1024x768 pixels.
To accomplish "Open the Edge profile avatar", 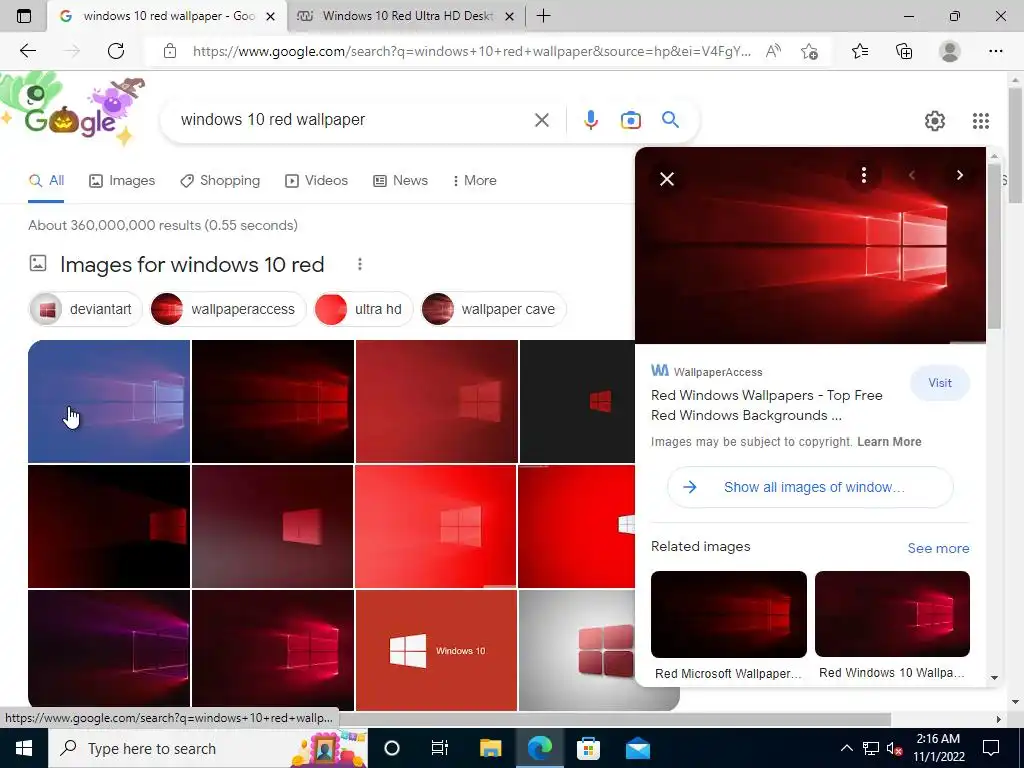I will pyautogui.click(x=950, y=51).
